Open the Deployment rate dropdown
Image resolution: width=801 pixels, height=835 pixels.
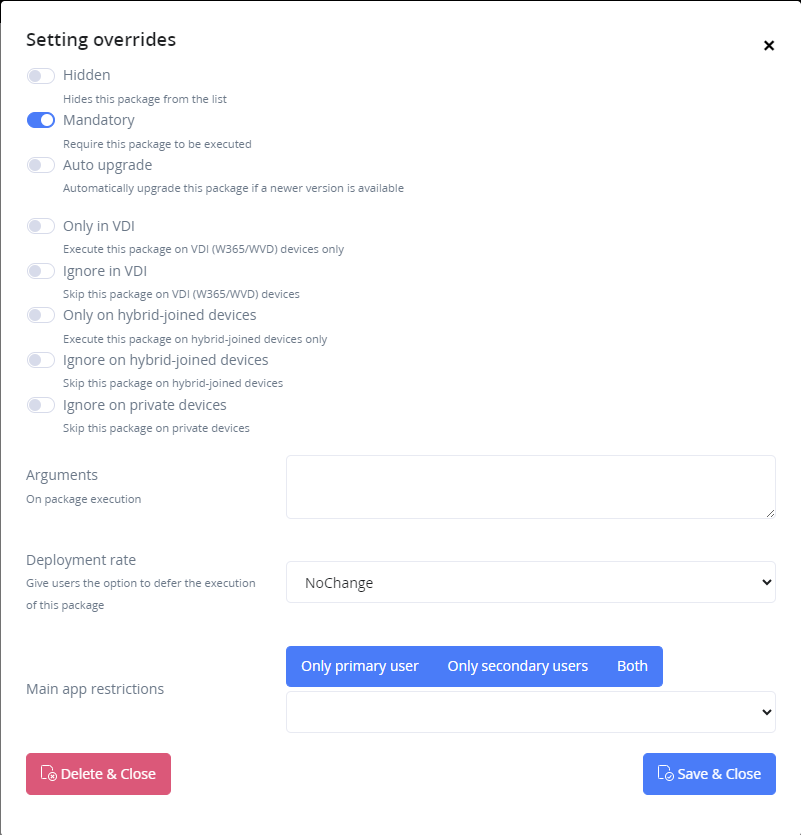(x=530, y=582)
